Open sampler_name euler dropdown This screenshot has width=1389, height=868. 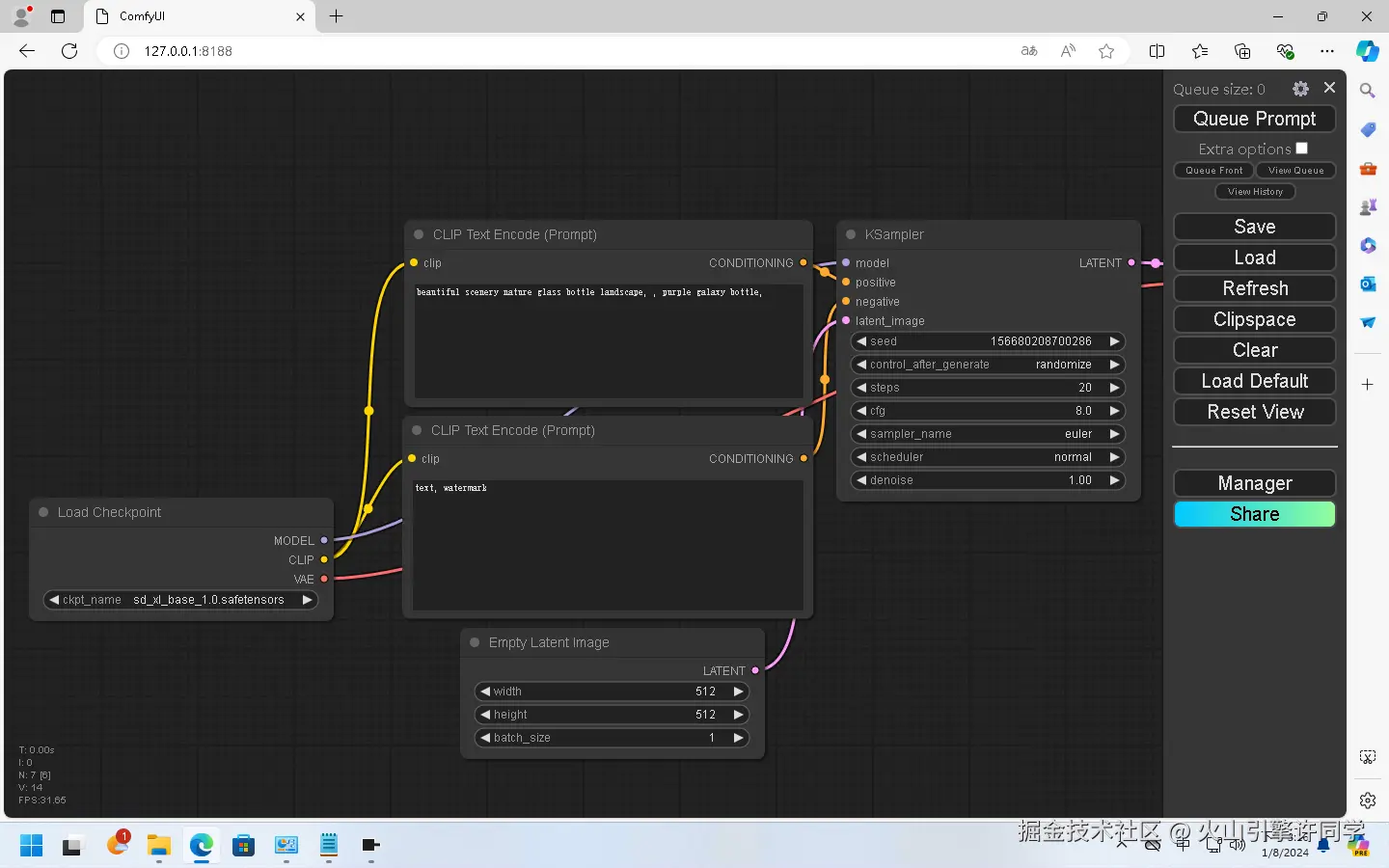click(x=988, y=434)
